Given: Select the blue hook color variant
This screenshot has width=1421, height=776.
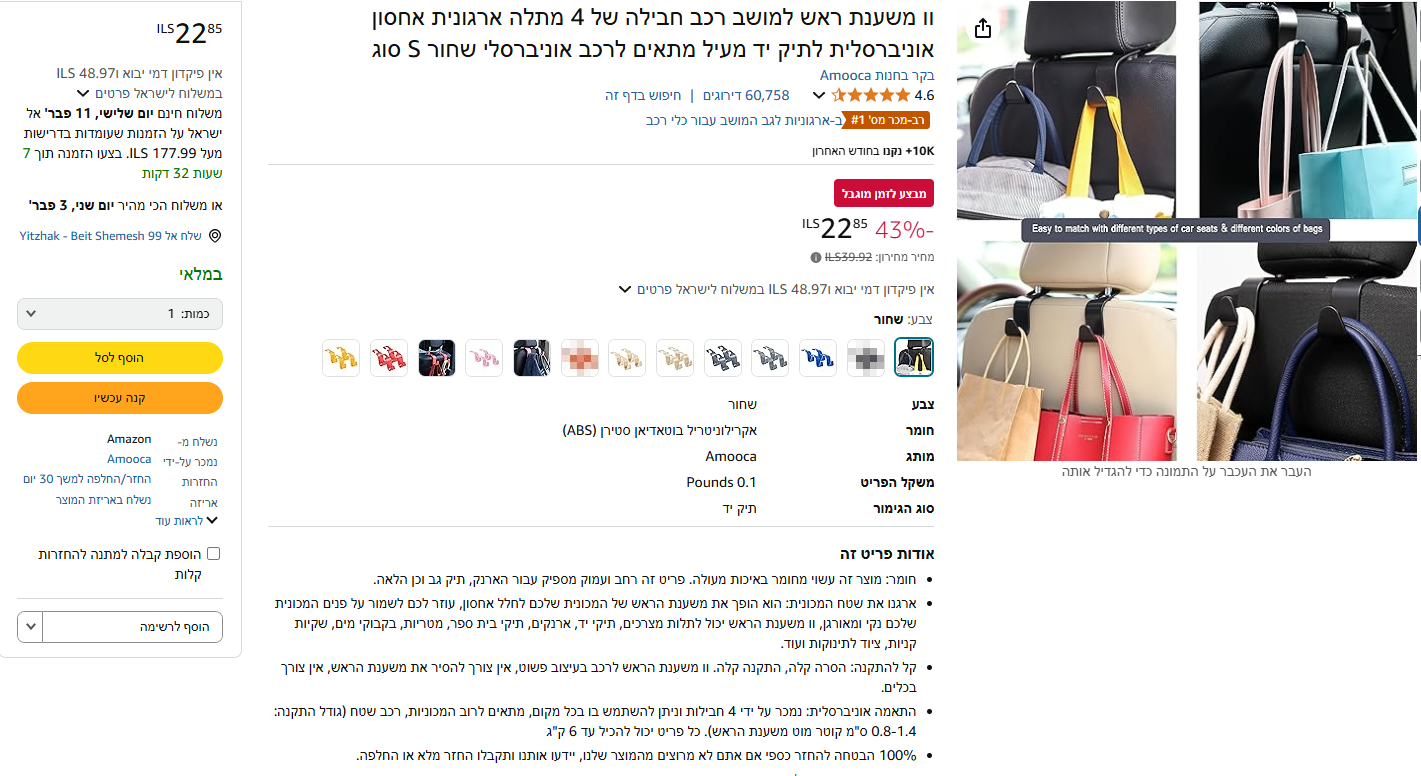Looking at the screenshot, I should click(x=818, y=357).
